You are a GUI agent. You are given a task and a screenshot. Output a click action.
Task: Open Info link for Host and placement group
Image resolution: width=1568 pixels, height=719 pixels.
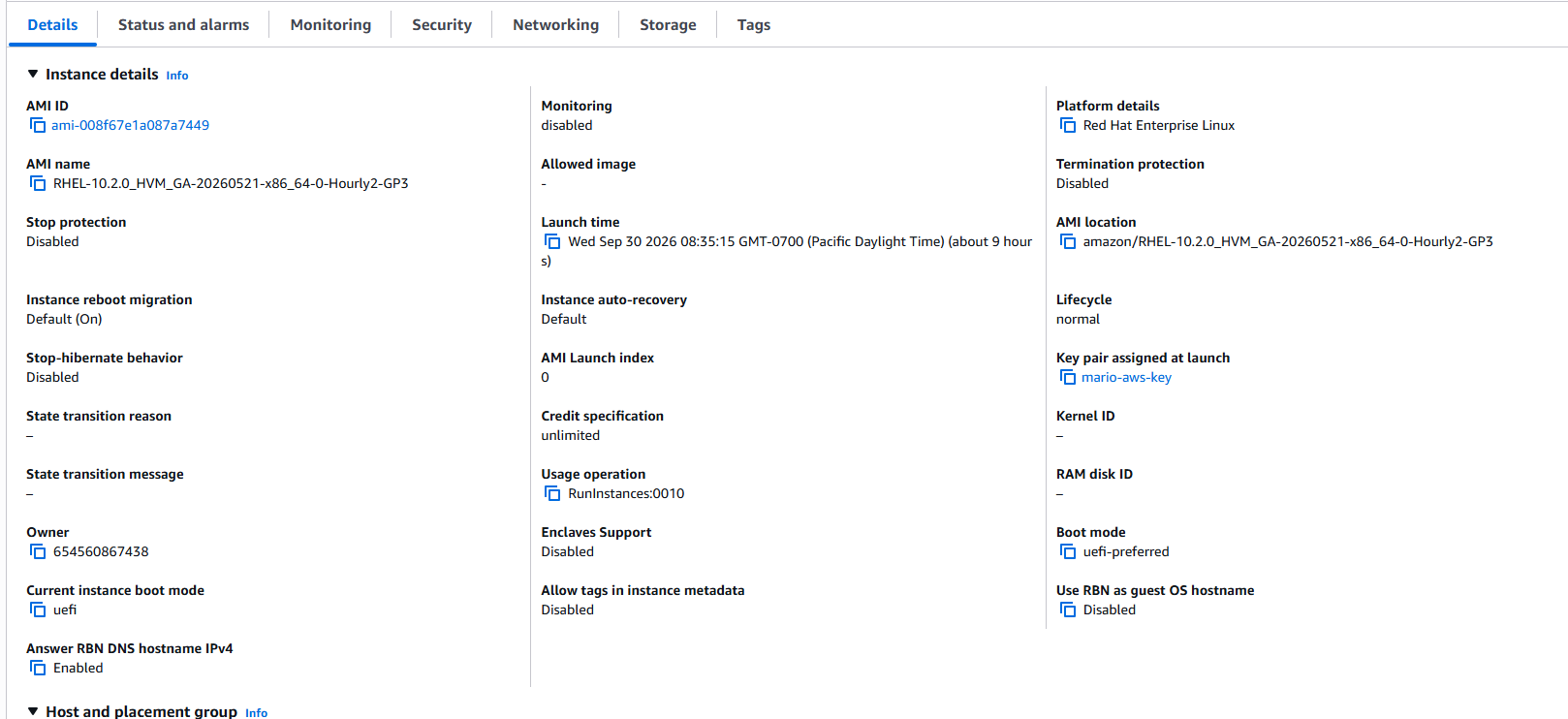(x=256, y=713)
